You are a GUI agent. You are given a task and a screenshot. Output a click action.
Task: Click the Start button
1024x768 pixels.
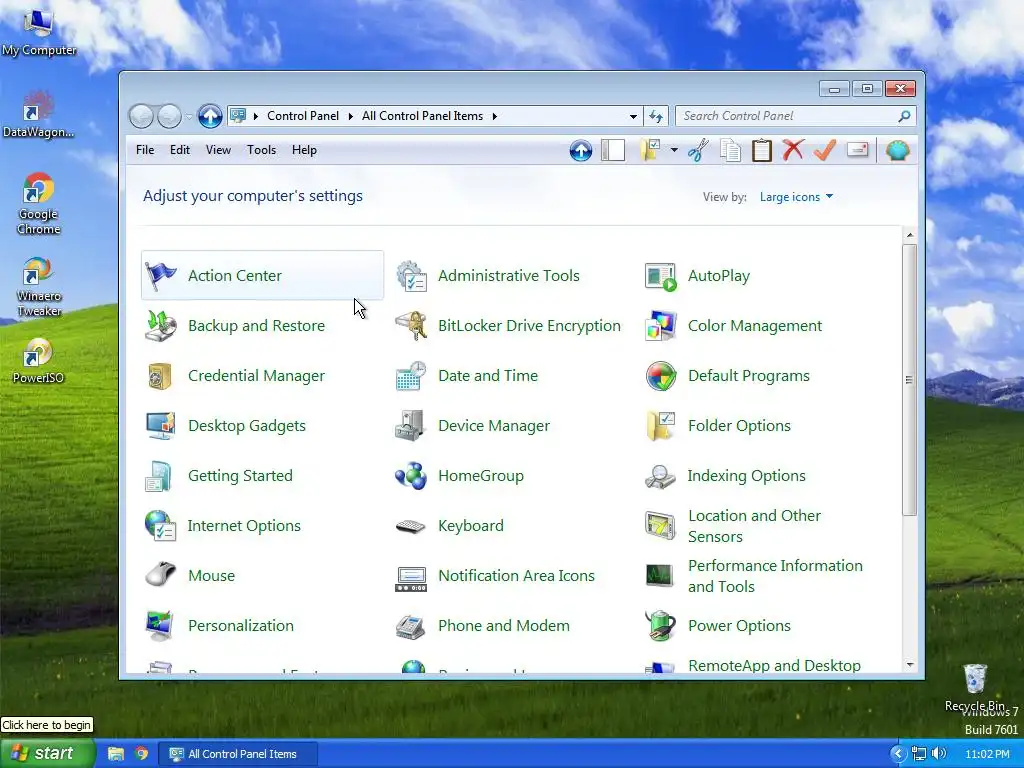point(47,753)
